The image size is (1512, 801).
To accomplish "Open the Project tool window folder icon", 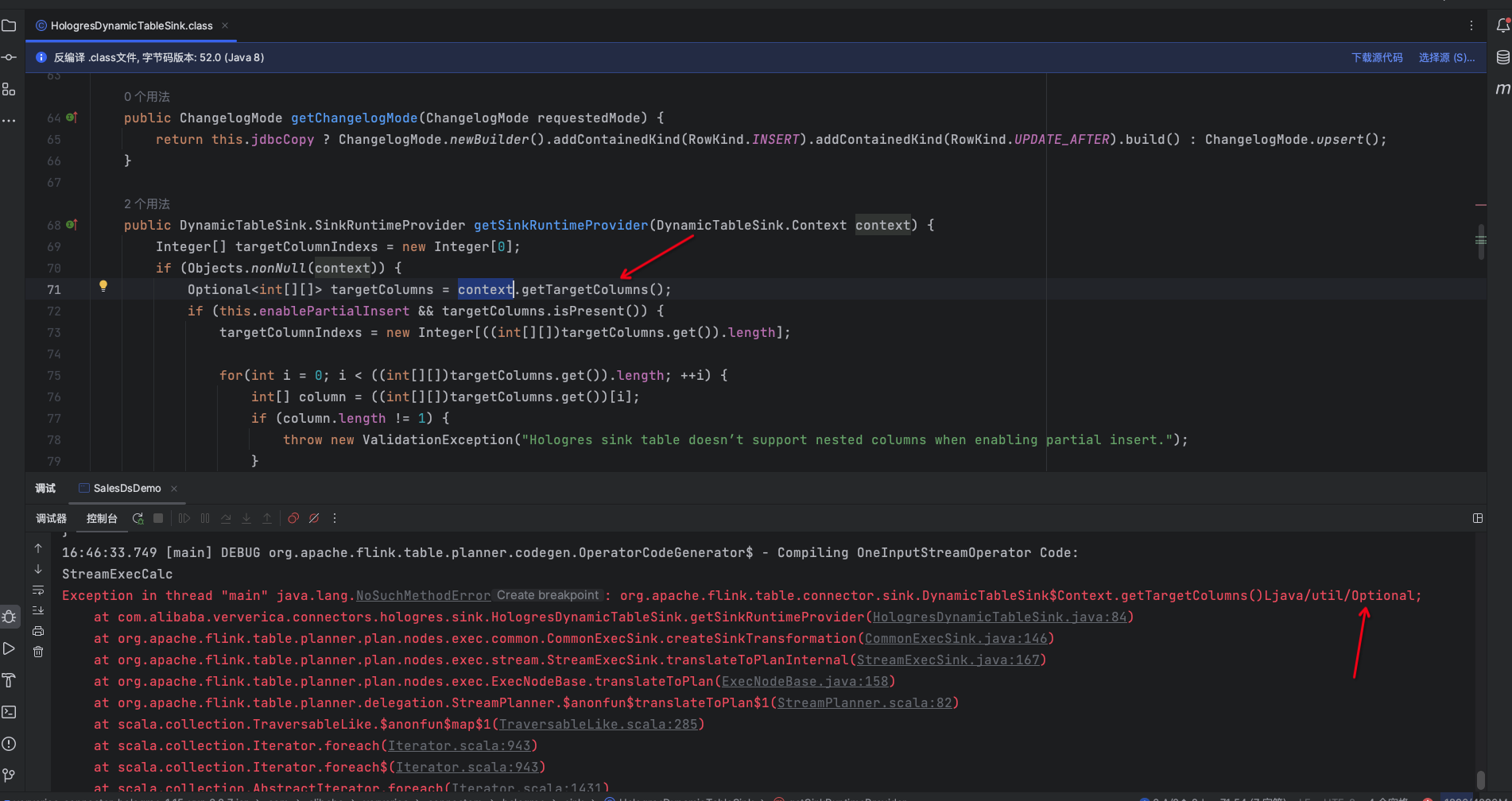I will point(9,25).
